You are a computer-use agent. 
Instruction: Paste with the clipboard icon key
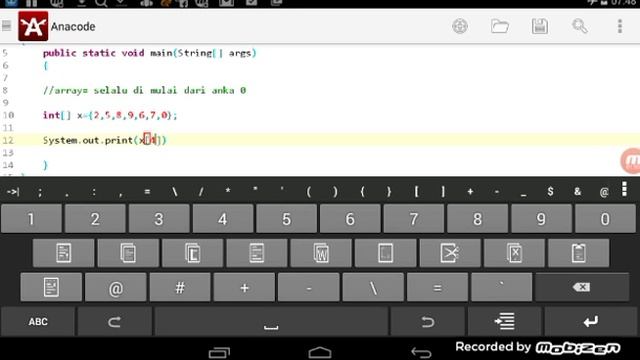point(579,253)
